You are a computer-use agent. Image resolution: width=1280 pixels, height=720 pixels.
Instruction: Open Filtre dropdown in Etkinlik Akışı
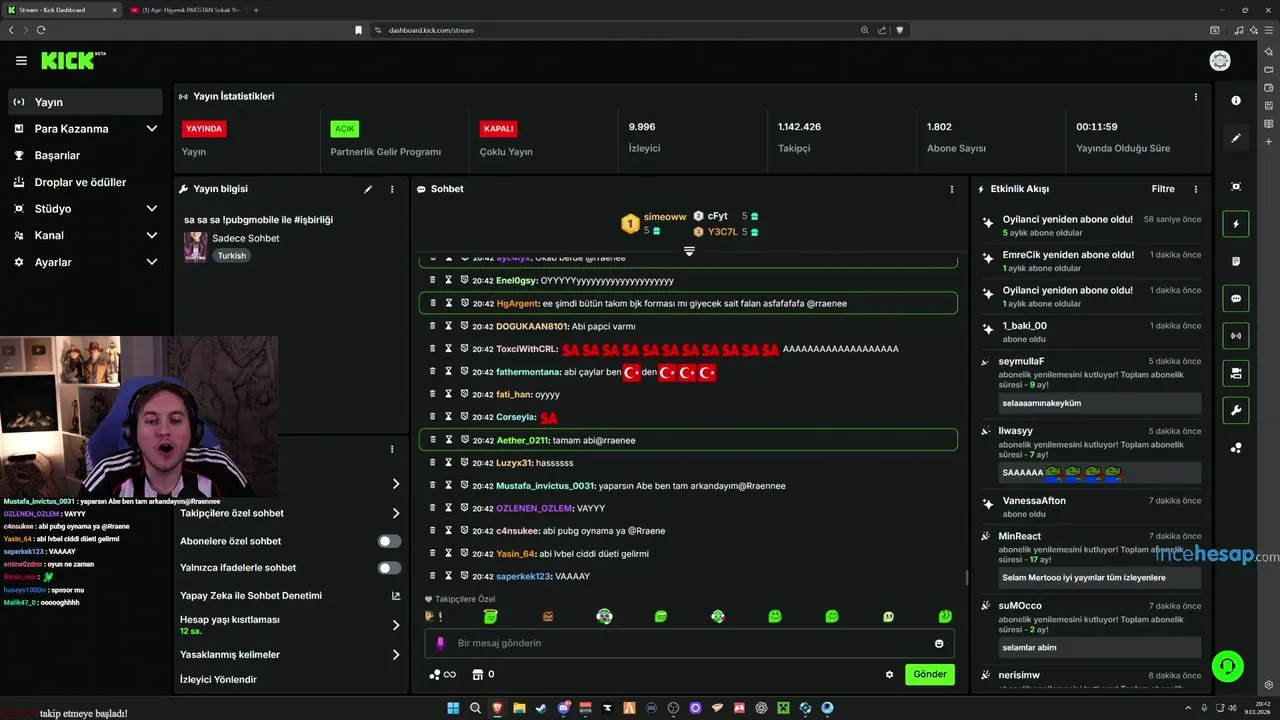tap(1163, 189)
